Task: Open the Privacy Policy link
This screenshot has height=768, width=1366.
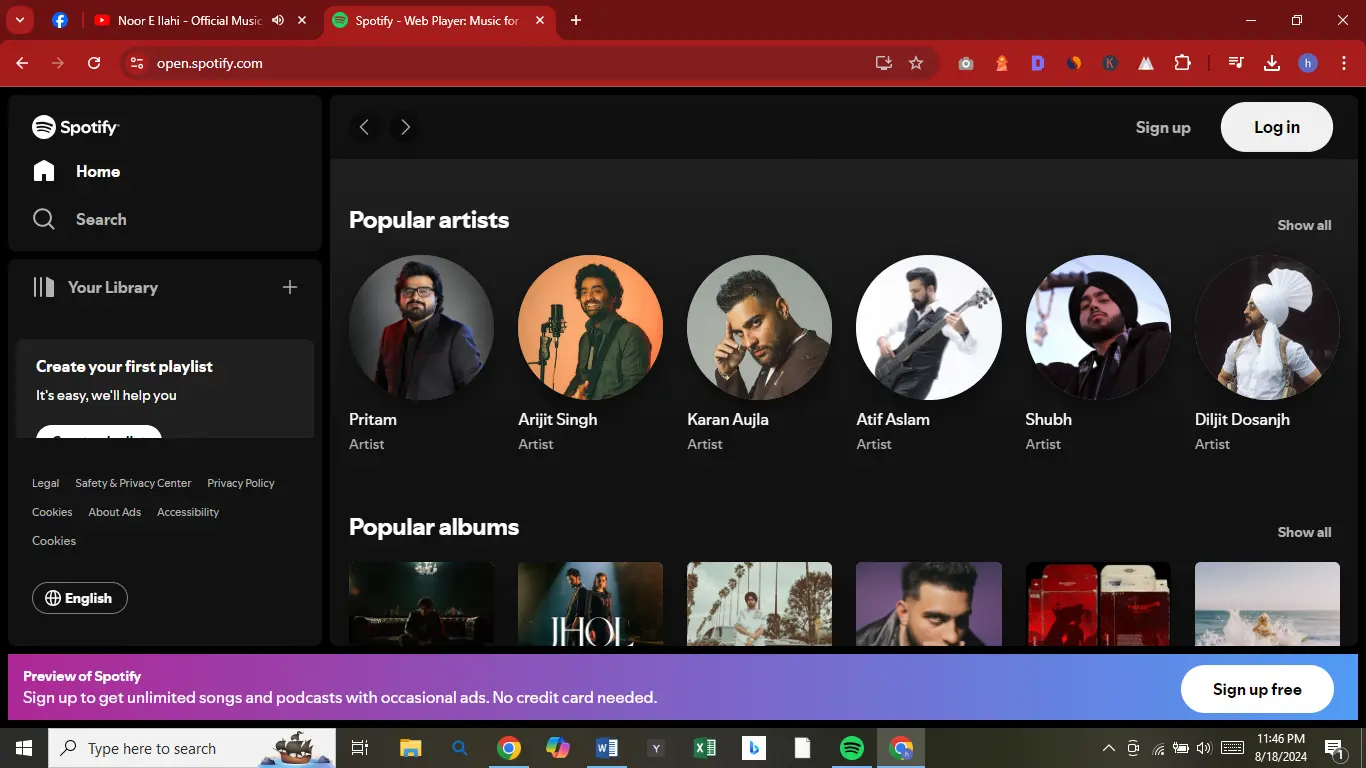Action: (241, 483)
